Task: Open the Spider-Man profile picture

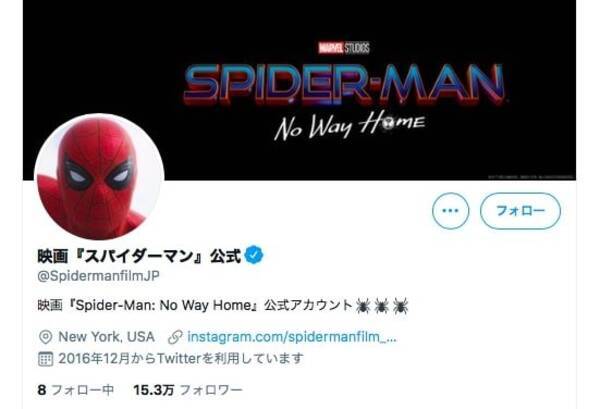Action: click(x=99, y=178)
